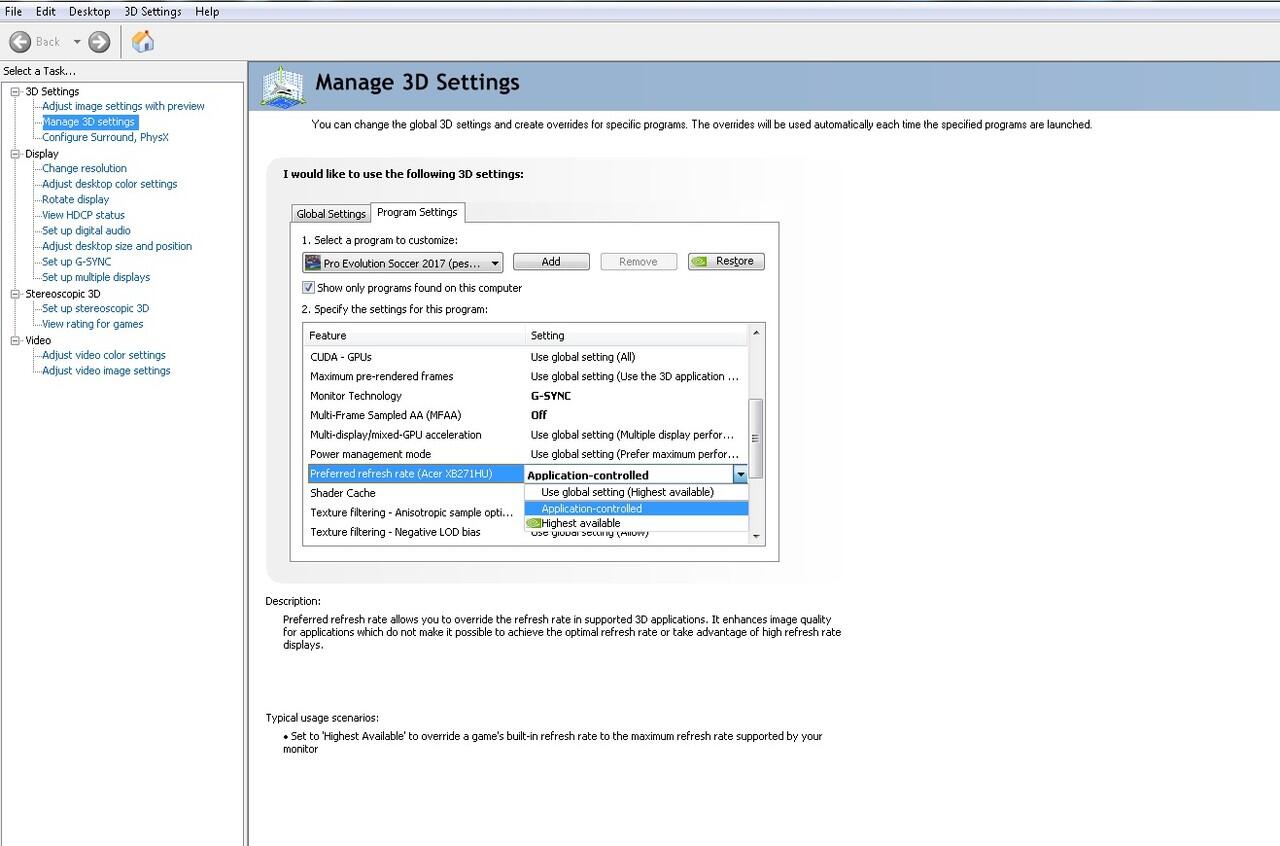This screenshot has width=1280, height=846.
Task: Select the Program Settings tab
Action: [417, 212]
